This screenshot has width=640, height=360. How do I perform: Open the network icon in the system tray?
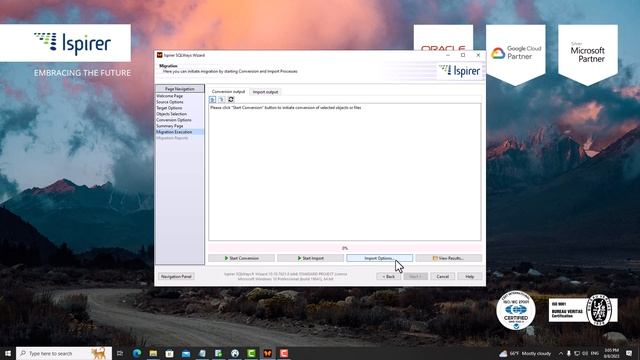click(x=577, y=353)
